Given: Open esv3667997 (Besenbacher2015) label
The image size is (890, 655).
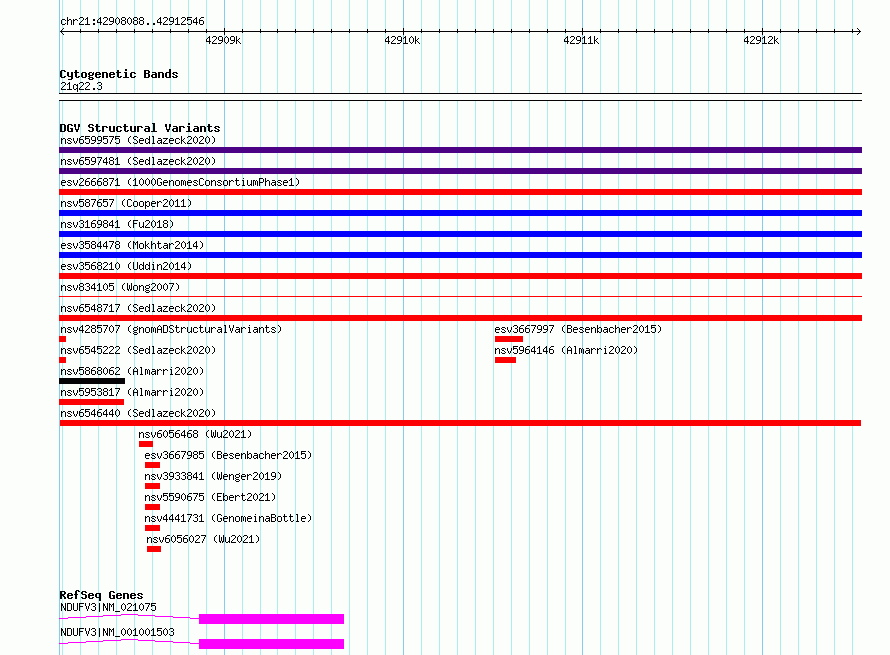Looking at the screenshot, I should point(578,329).
